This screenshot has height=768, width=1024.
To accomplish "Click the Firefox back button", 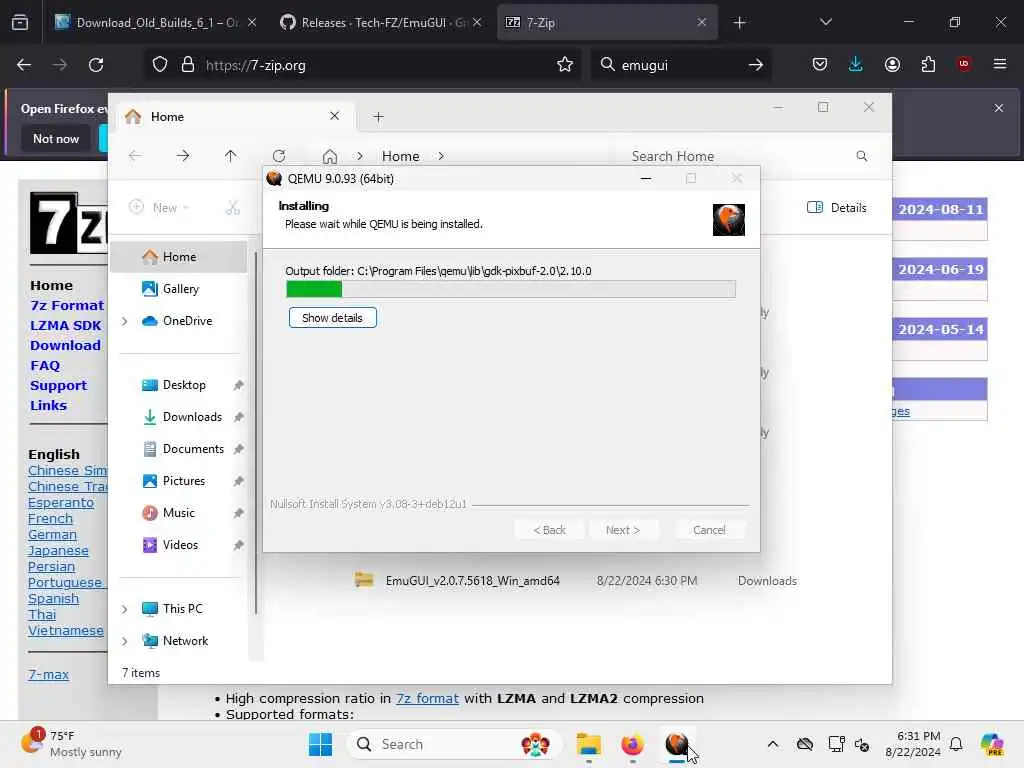I will pyautogui.click(x=24, y=65).
